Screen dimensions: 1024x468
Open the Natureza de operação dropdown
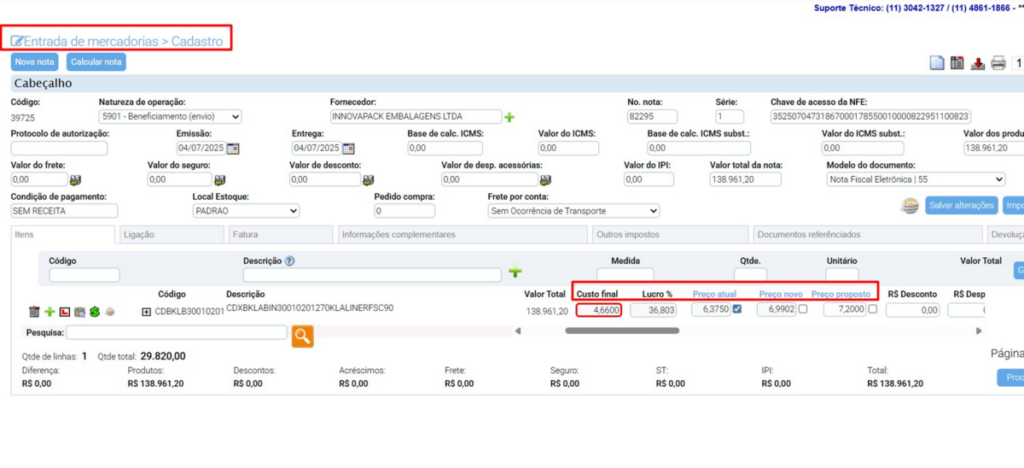click(170, 117)
